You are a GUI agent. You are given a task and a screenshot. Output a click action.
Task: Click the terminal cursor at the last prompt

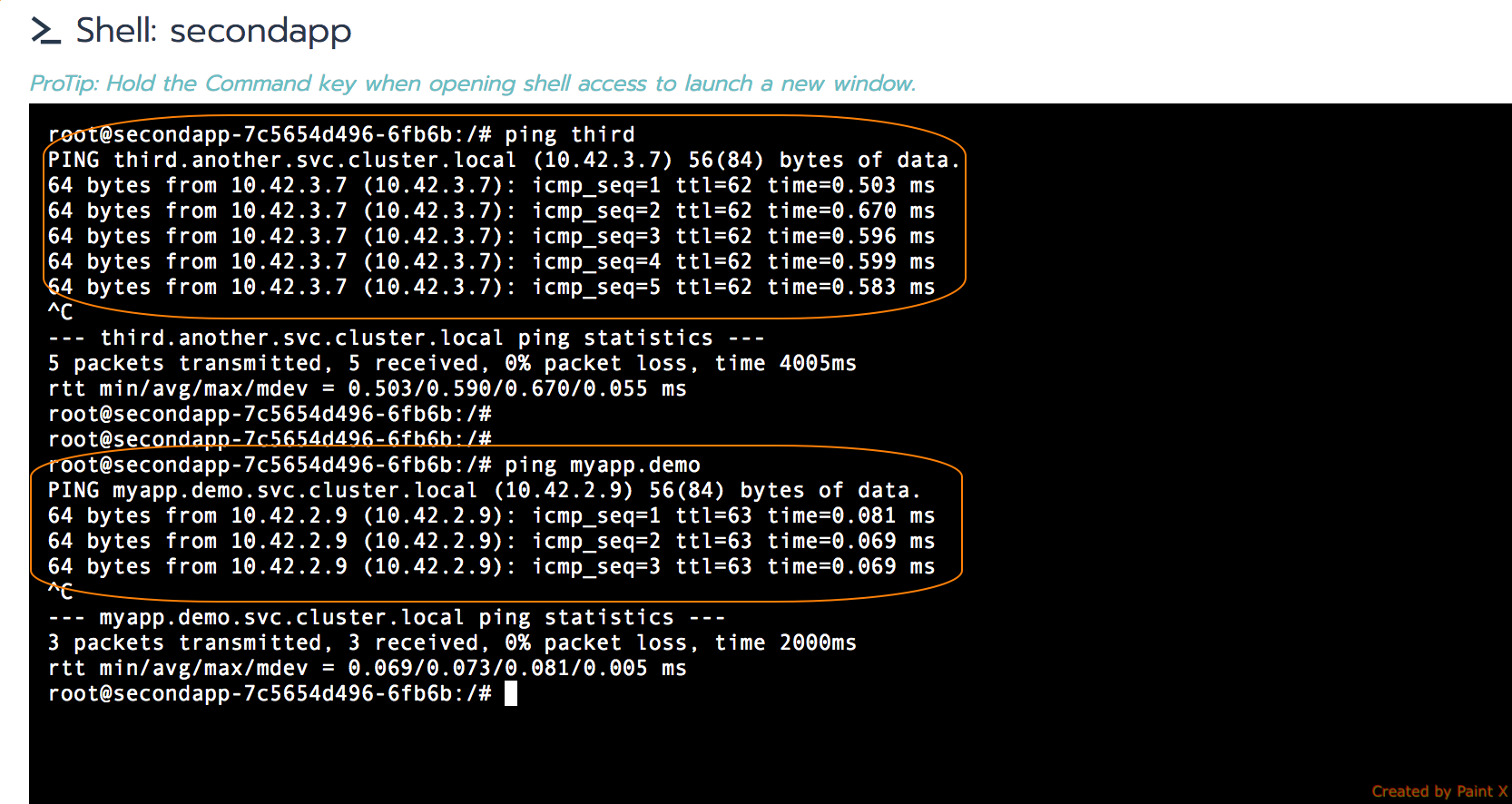click(x=511, y=693)
